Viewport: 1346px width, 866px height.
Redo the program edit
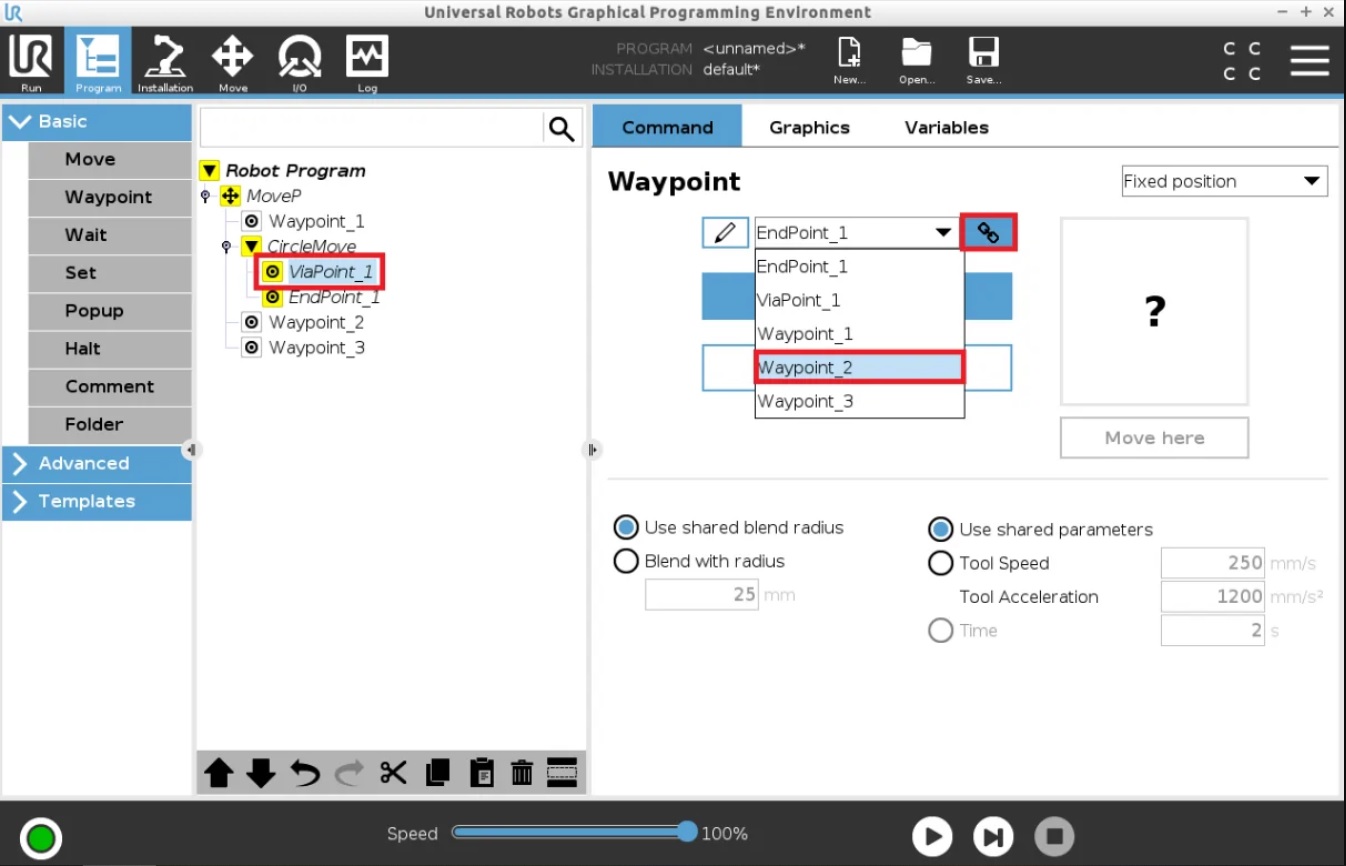tap(349, 773)
